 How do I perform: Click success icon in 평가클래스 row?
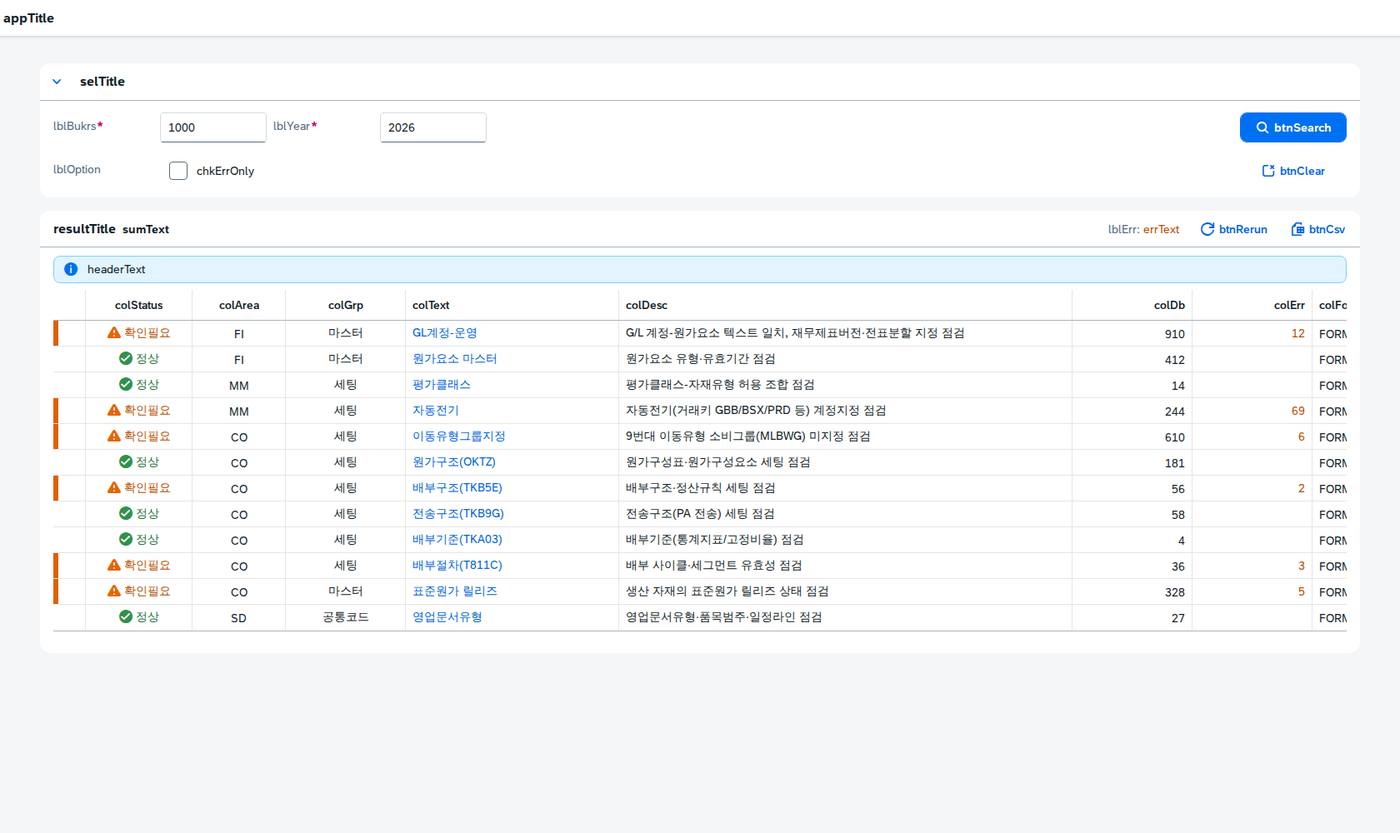[x=125, y=384]
